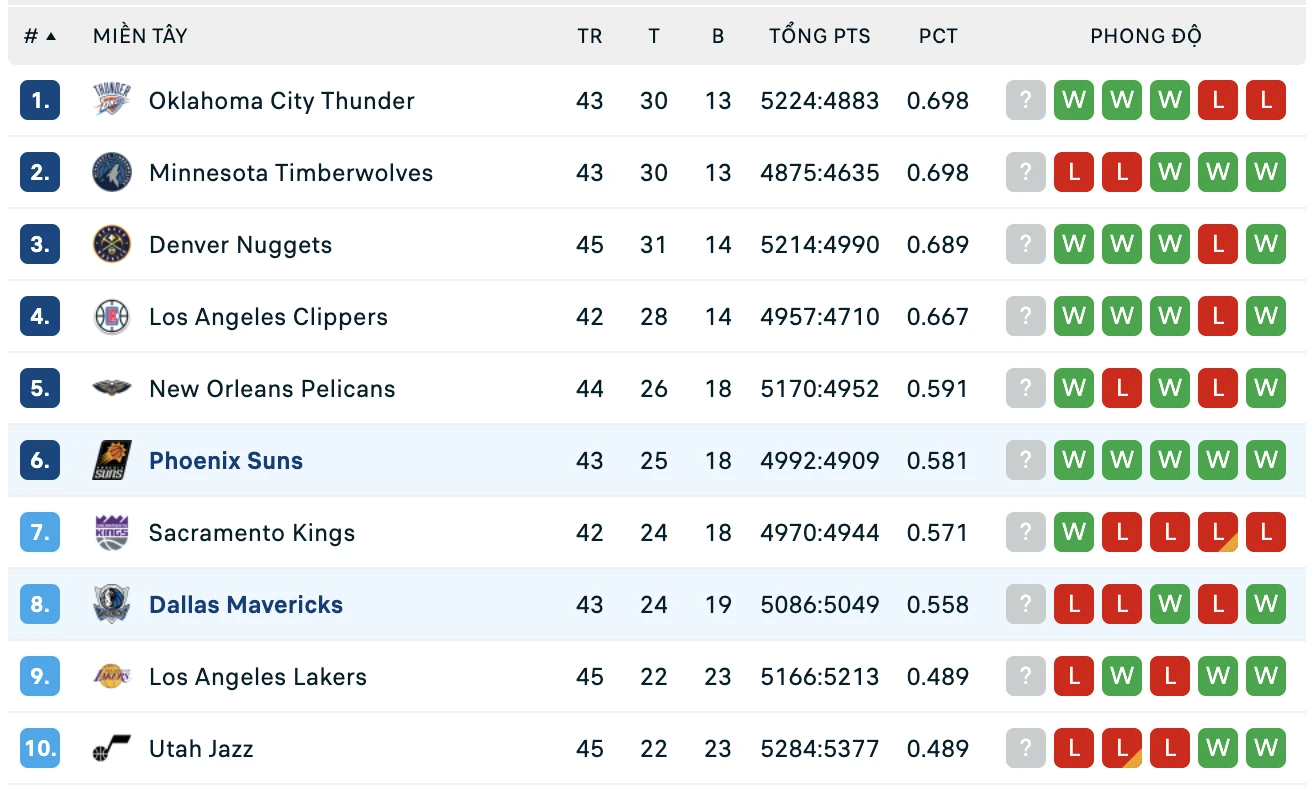Click the PHONG ĐỘ form column header

pos(1146,36)
